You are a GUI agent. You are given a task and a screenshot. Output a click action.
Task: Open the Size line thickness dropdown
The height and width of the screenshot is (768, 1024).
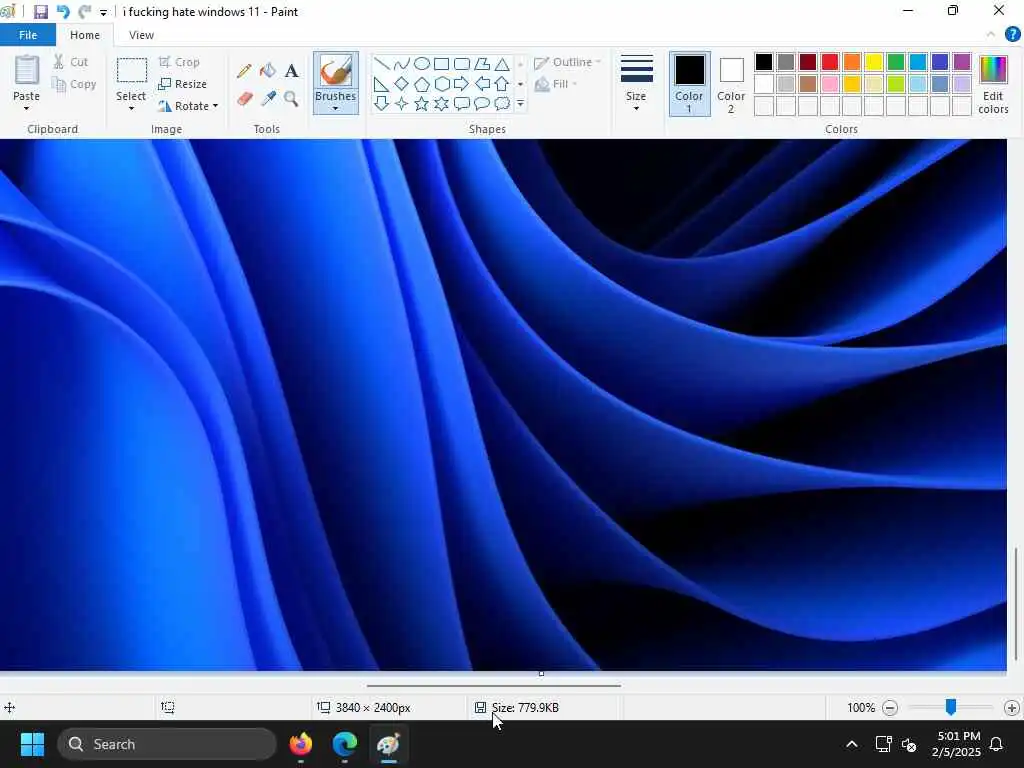coord(636,84)
